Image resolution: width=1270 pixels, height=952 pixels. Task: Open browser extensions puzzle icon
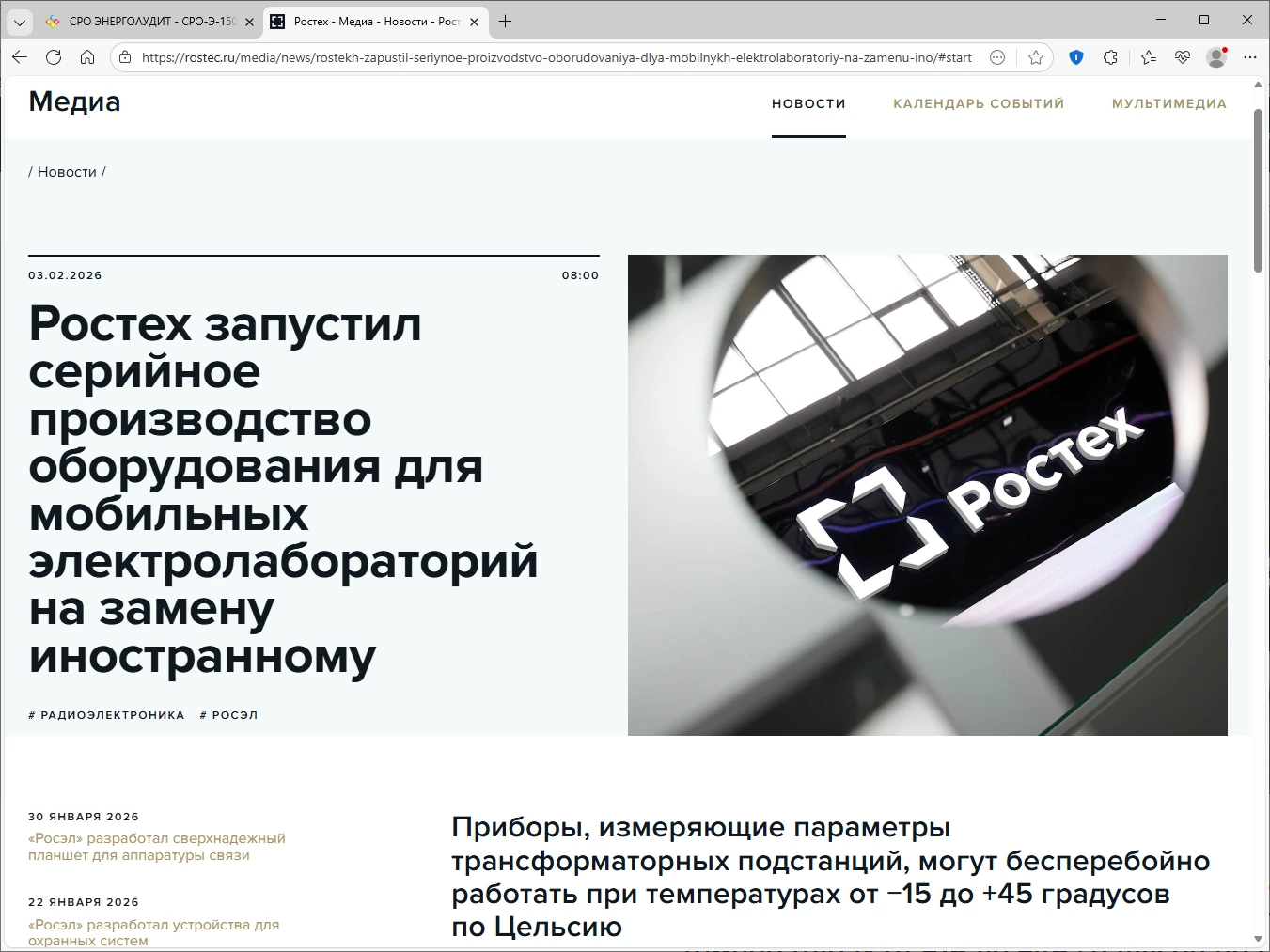click(1110, 57)
